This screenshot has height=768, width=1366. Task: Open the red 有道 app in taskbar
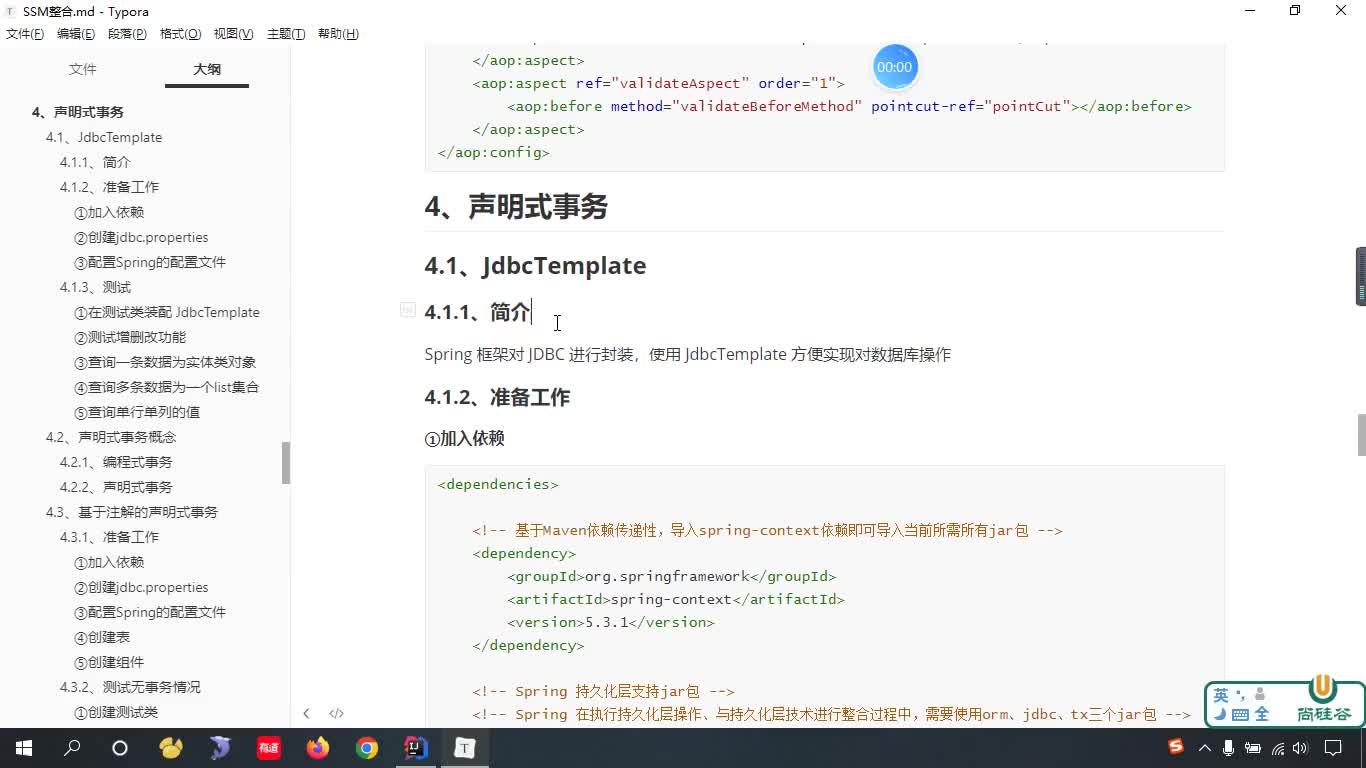[268, 747]
